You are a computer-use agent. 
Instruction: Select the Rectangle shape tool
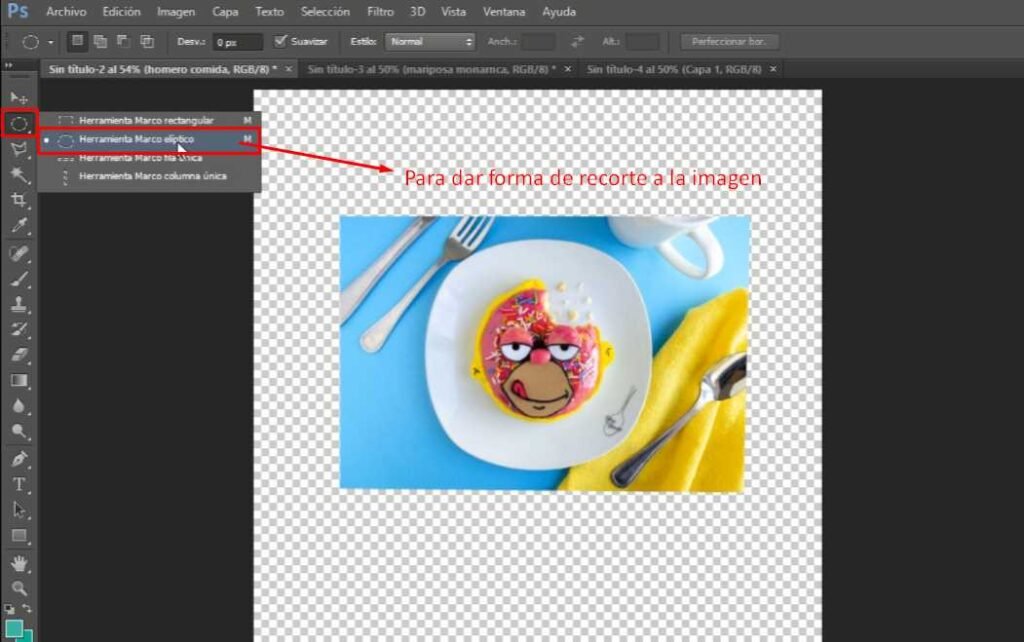point(19,536)
